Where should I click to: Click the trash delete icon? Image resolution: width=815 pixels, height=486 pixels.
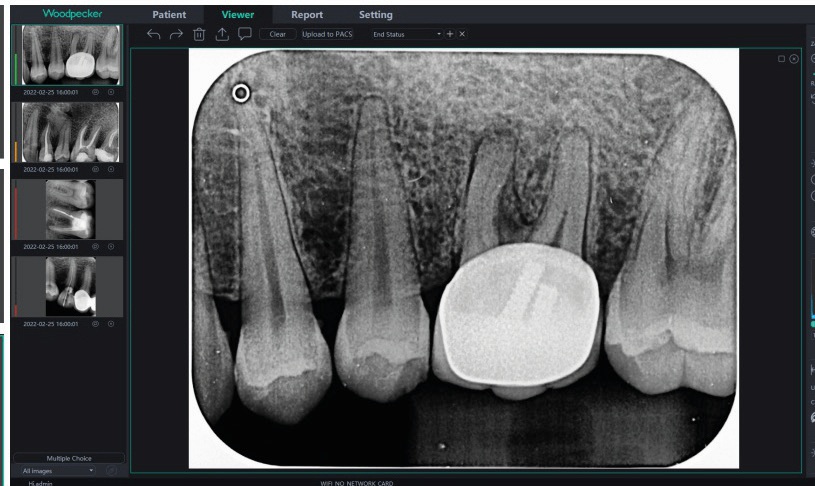(199, 34)
